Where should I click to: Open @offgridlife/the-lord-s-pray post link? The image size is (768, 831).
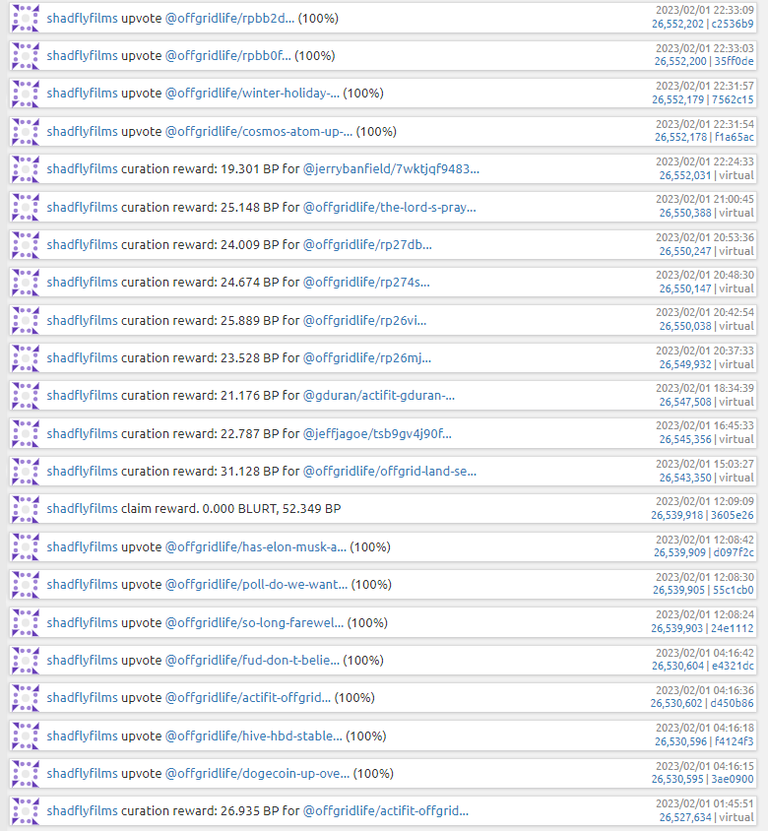(389, 207)
